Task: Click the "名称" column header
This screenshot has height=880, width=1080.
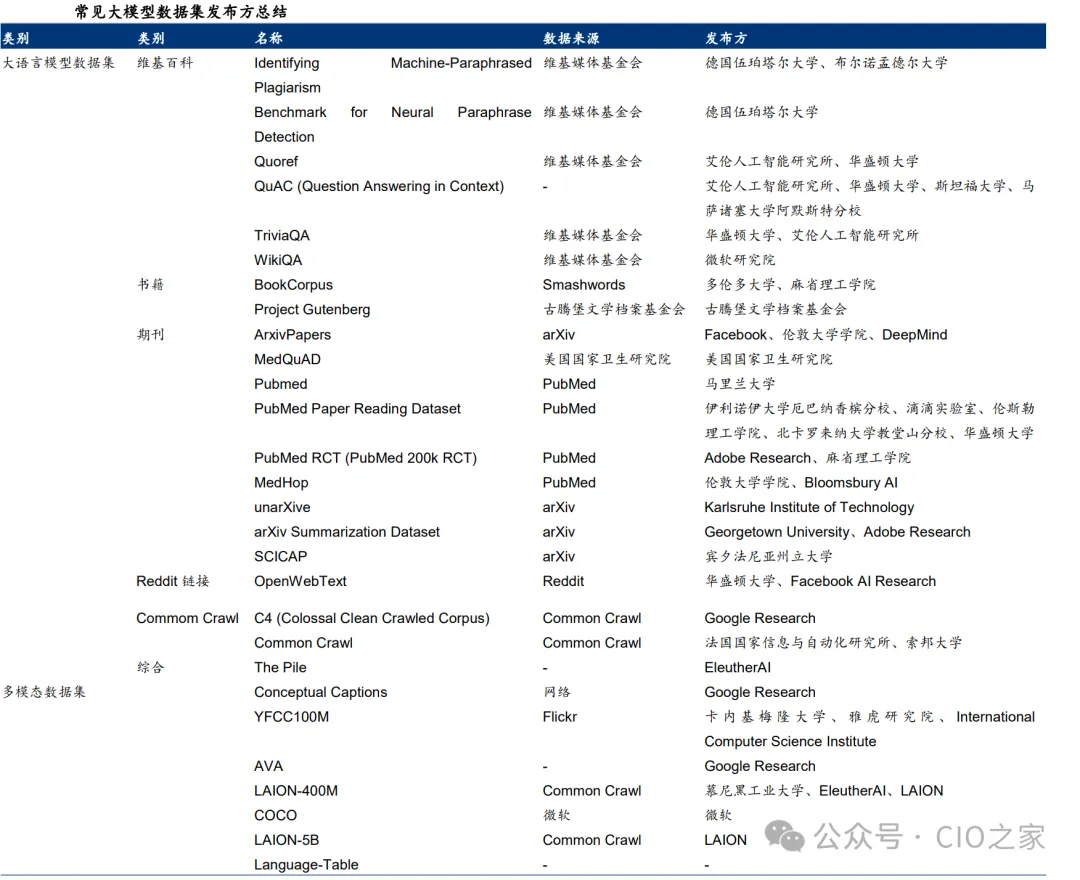Action: (268, 38)
